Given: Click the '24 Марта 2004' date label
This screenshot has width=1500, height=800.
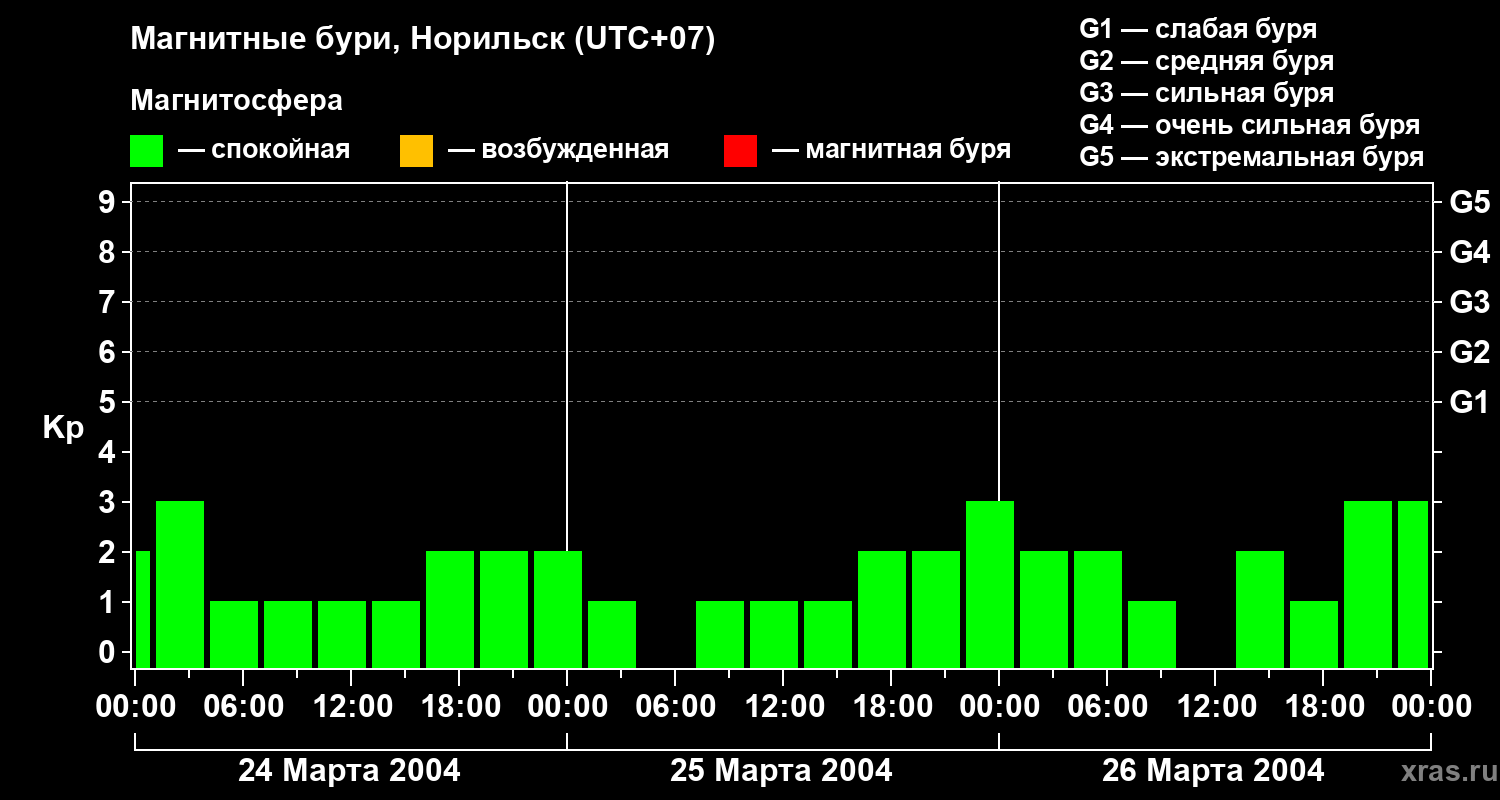Looking at the screenshot, I should point(349,771).
